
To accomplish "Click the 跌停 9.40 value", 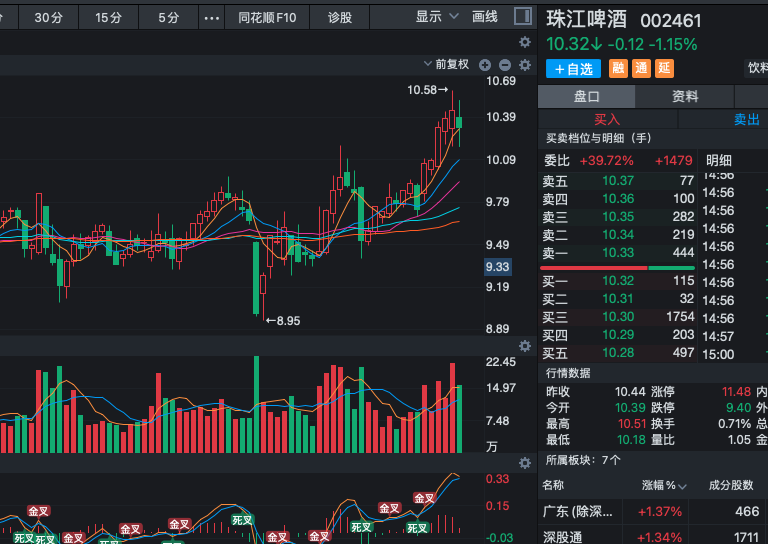I will click(739, 407).
